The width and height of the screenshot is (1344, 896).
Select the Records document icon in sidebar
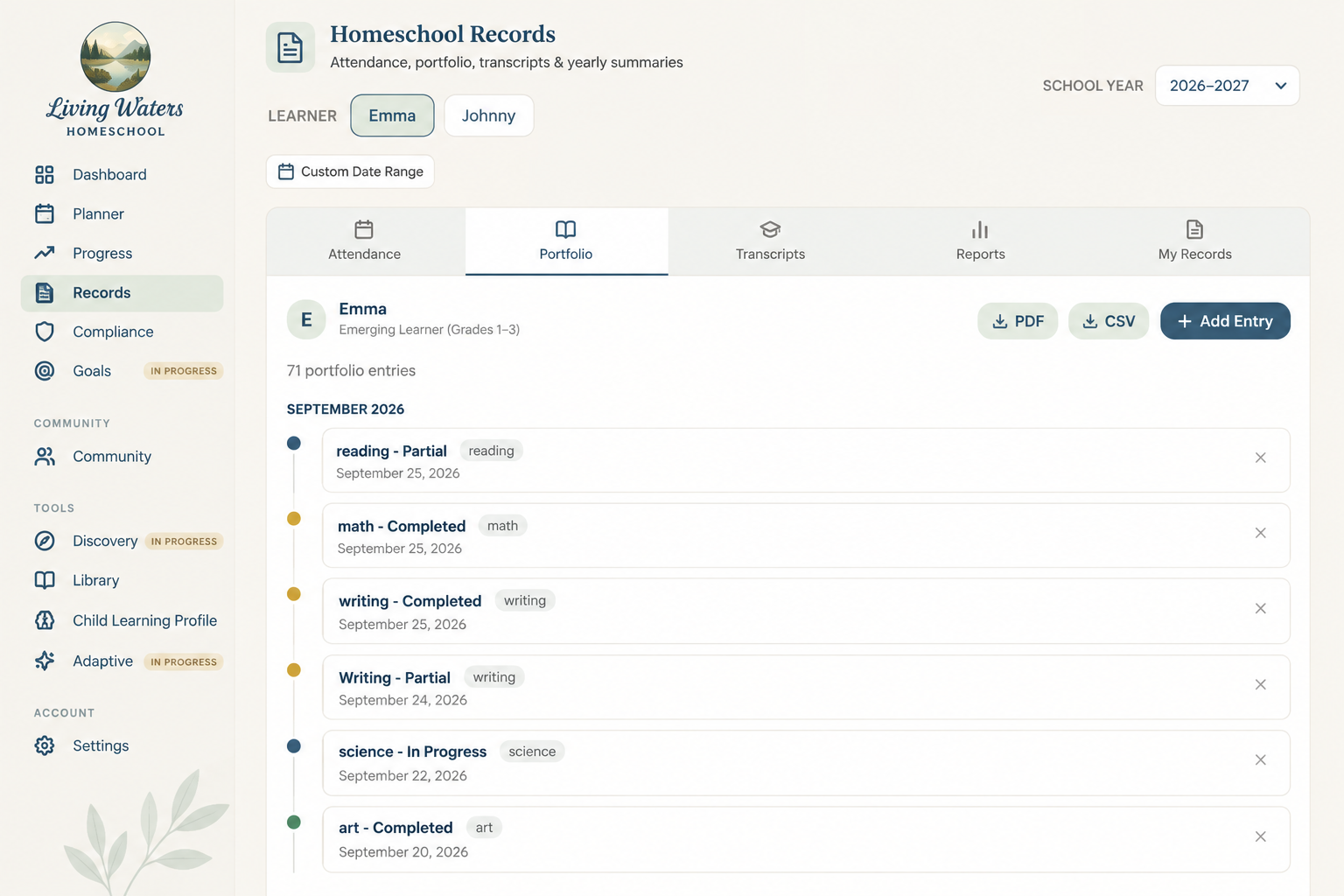point(45,292)
